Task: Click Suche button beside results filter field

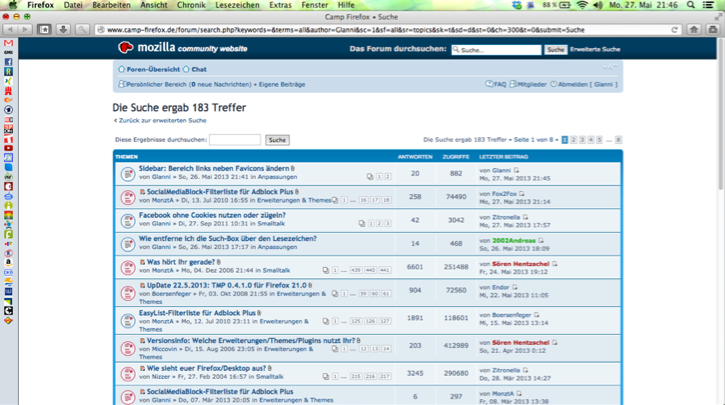Action: 277,140
